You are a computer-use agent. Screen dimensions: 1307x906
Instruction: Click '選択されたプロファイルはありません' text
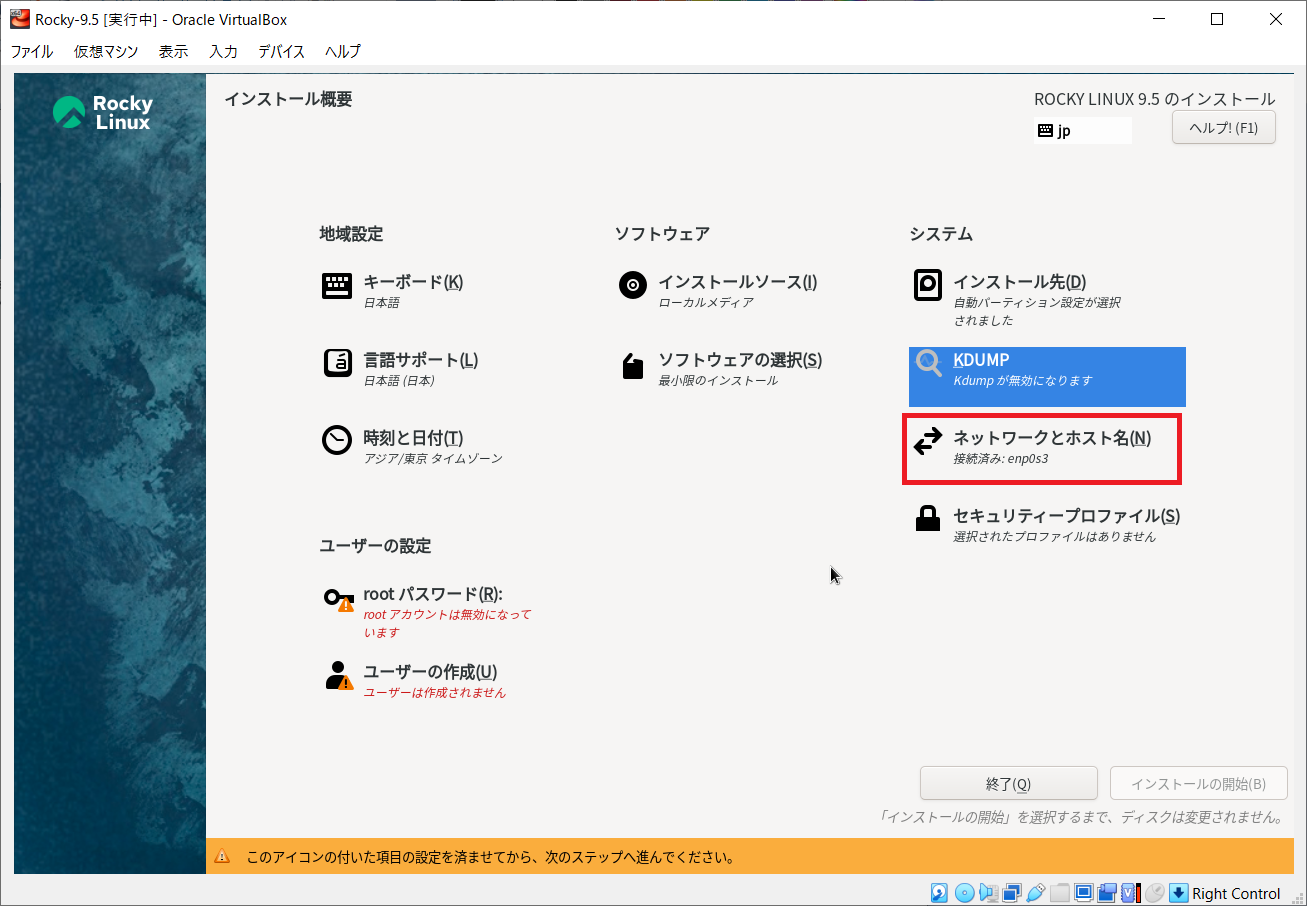click(x=1055, y=537)
